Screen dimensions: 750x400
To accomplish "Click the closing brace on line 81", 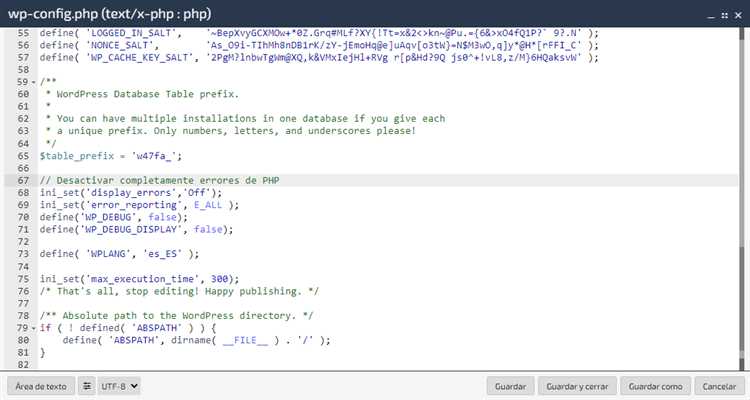I will [x=43, y=353].
